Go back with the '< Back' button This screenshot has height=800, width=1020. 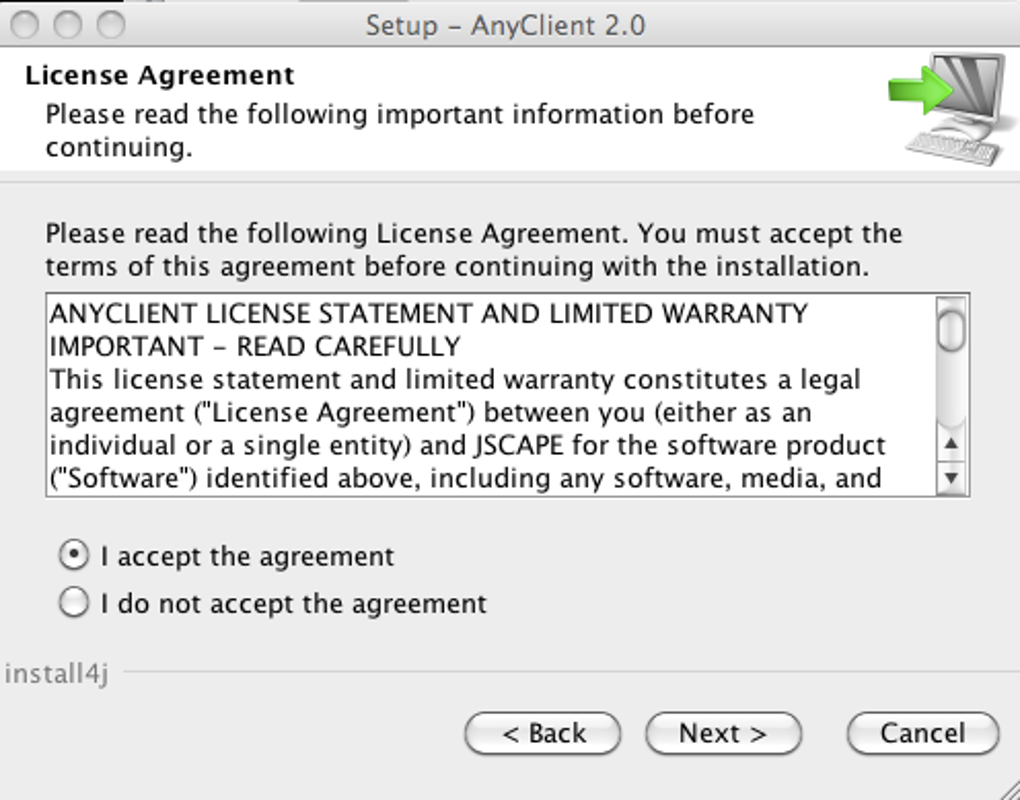pos(543,733)
